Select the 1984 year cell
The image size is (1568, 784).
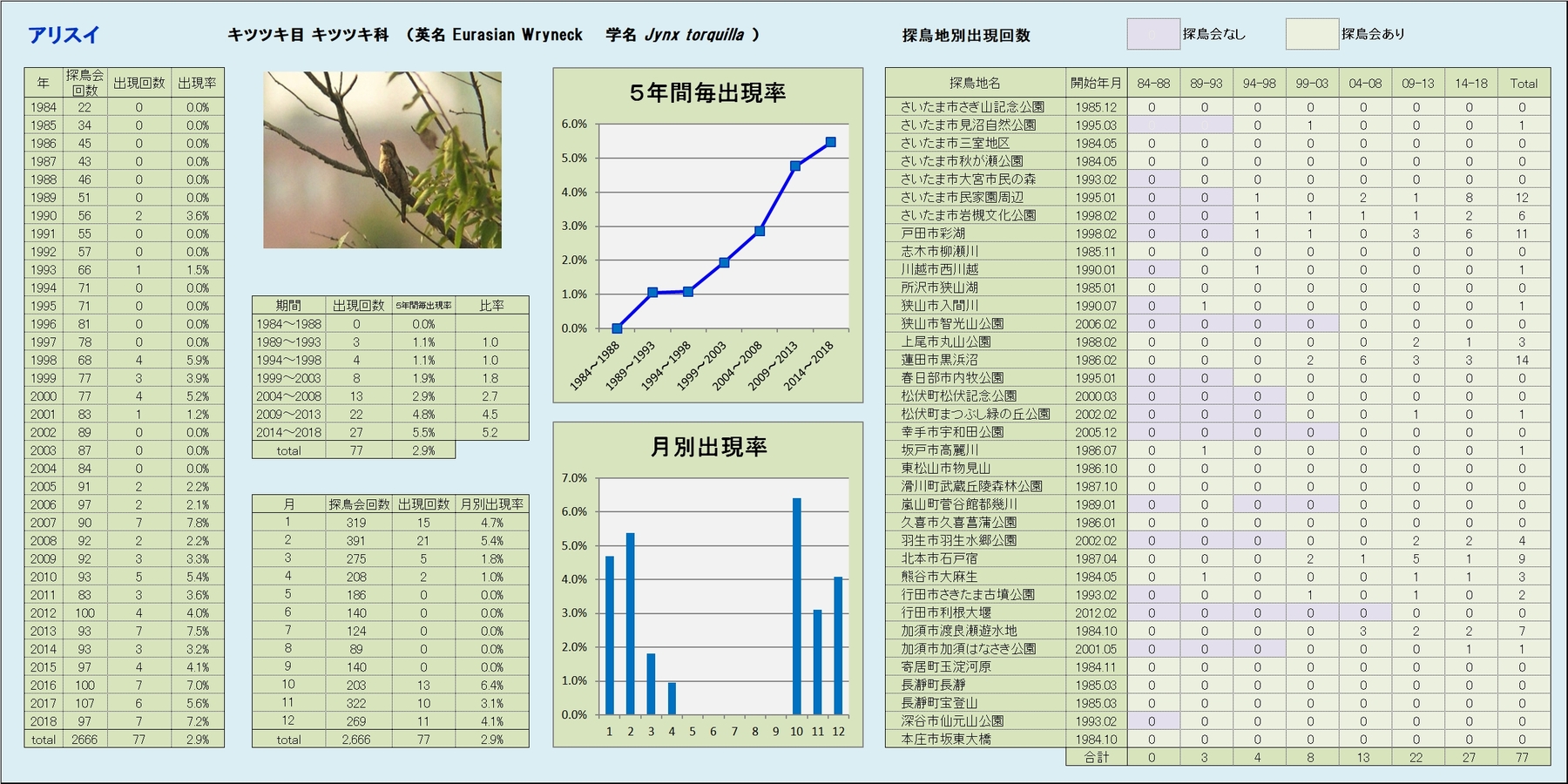[44, 107]
